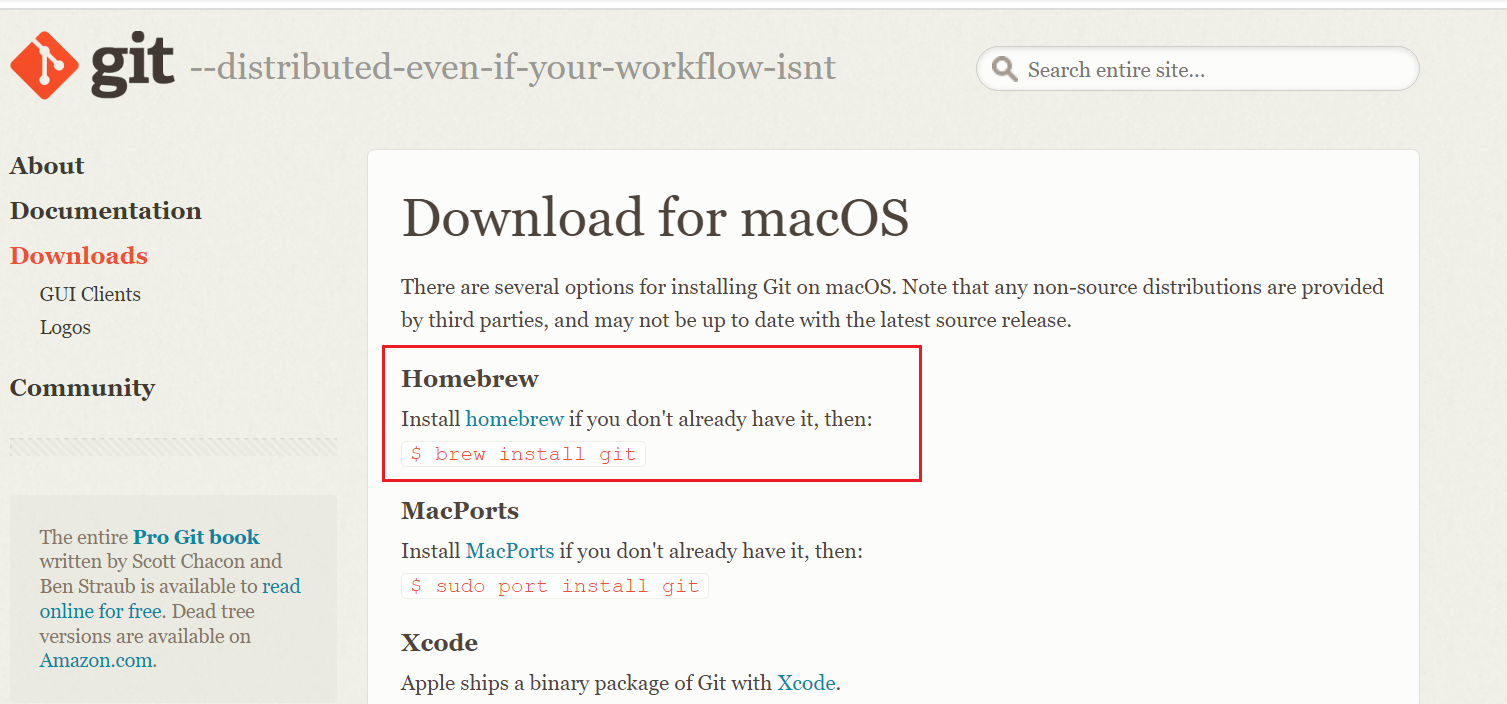The width and height of the screenshot is (1507, 704).
Task: Go to the Downloads section
Action: (x=79, y=256)
